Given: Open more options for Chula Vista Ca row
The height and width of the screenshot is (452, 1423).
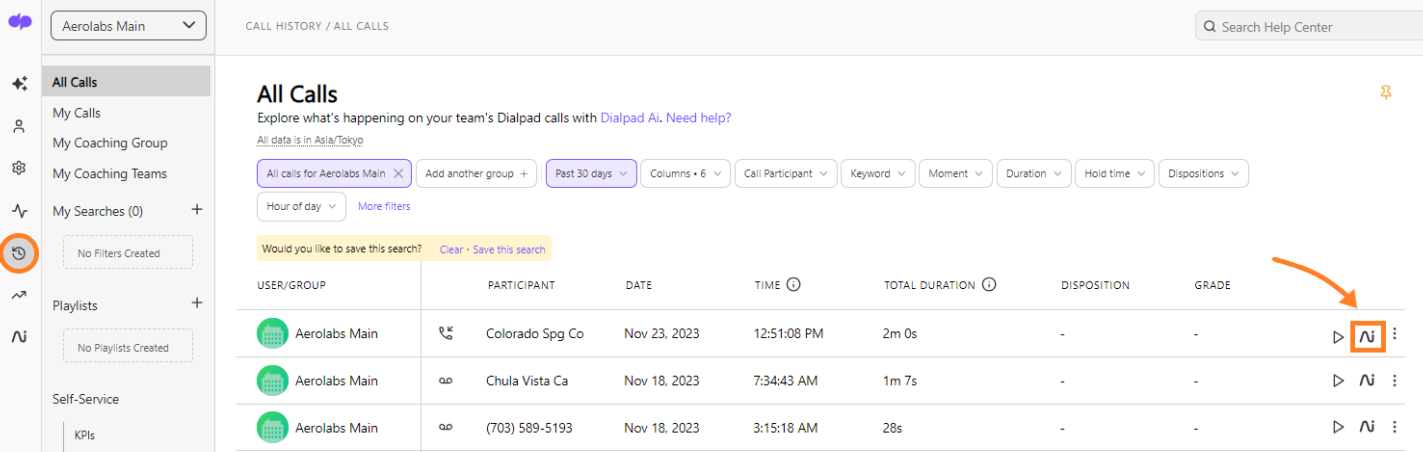Looking at the screenshot, I should (1395, 380).
